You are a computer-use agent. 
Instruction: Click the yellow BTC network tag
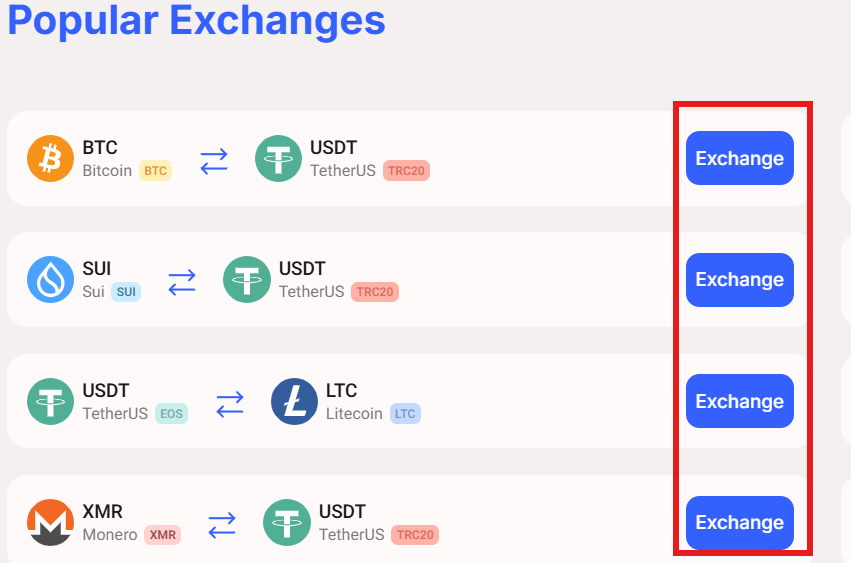(156, 170)
